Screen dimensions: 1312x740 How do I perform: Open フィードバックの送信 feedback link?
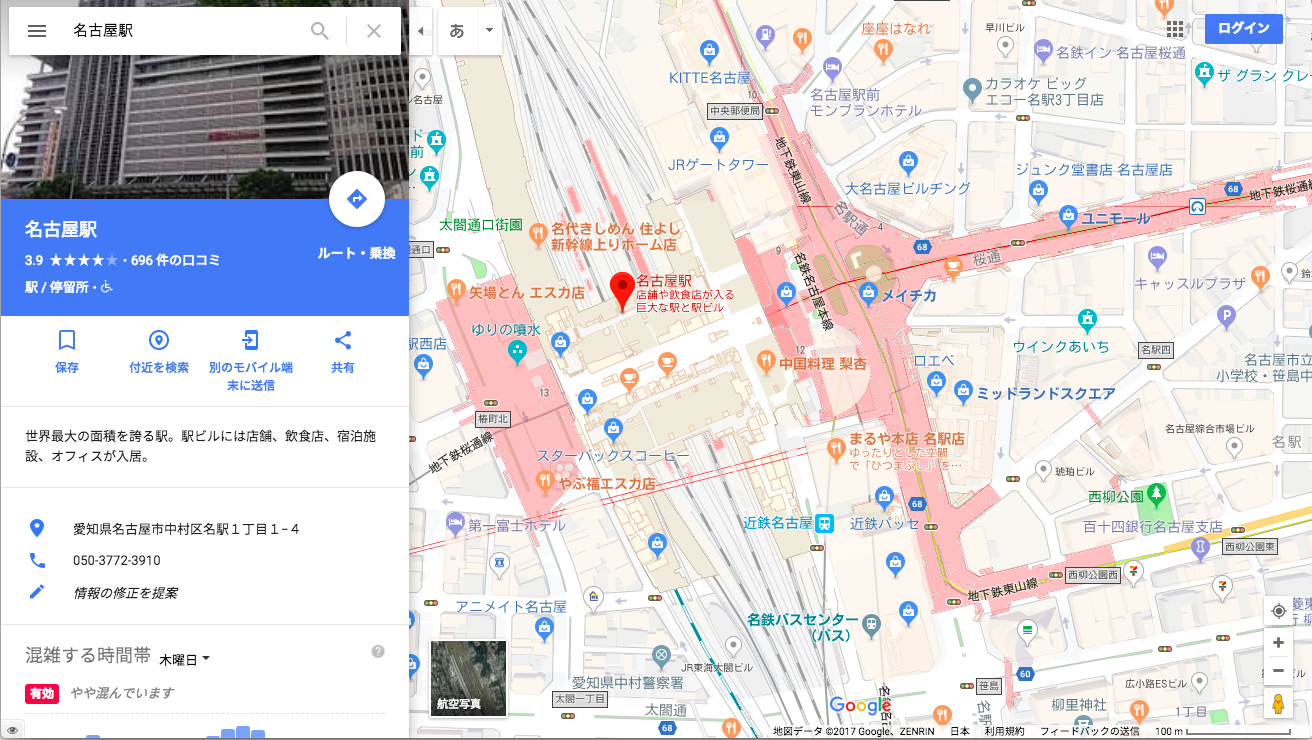(1089, 731)
